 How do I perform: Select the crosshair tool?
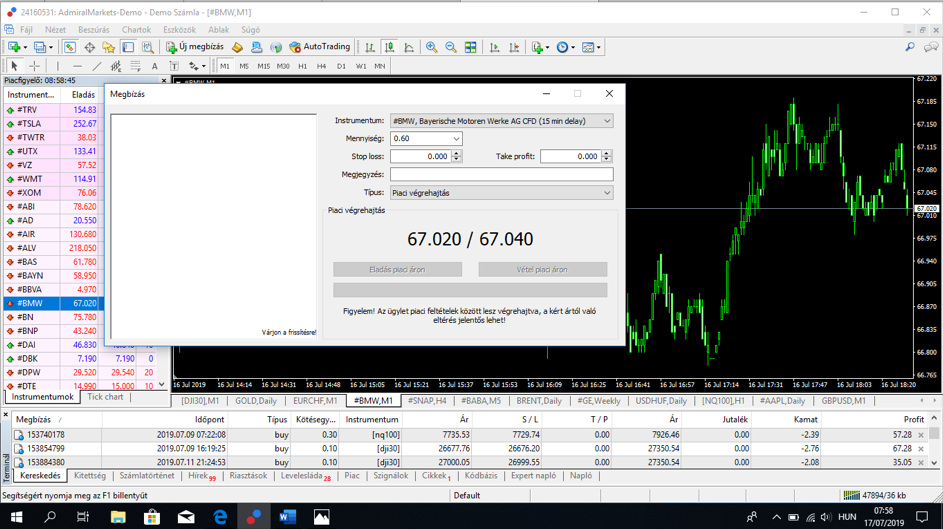point(34,66)
